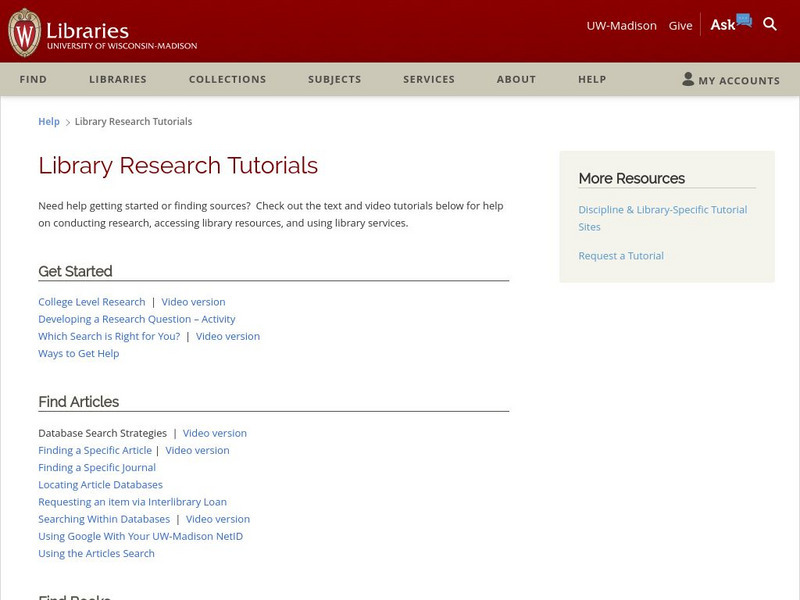The height and width of the screenshot is (600, 800).
Task: Open the Find menu
Action: coord(33,79)
